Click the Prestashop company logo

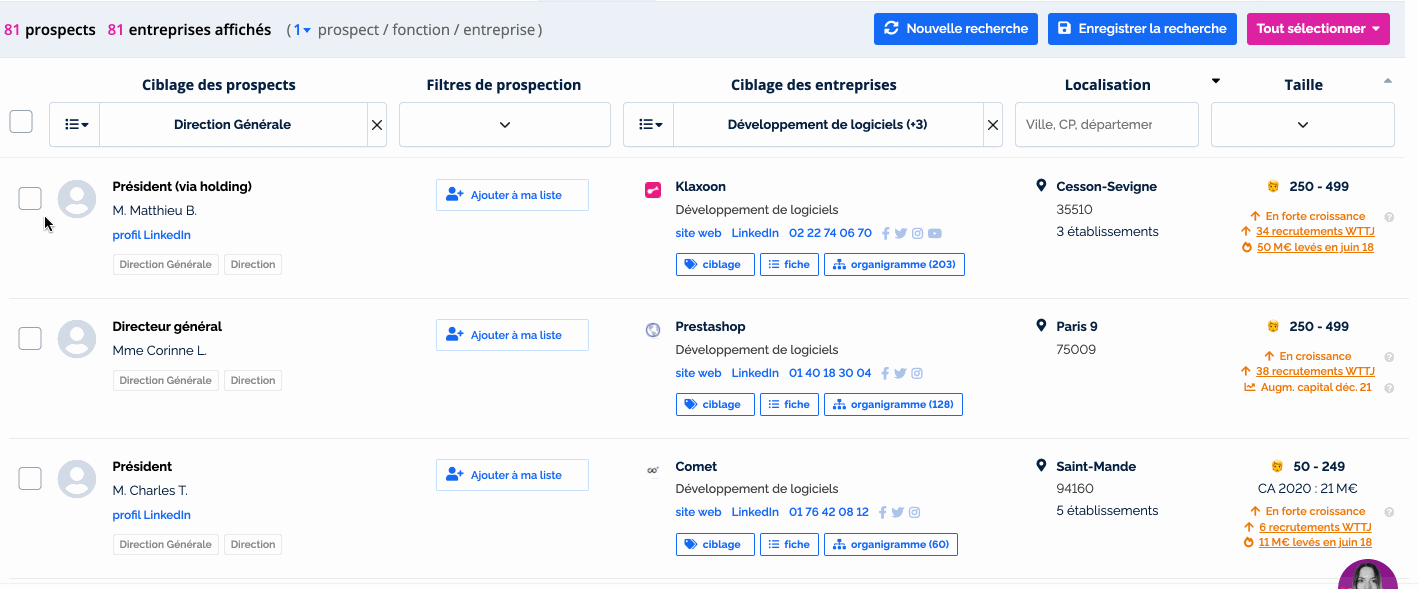(653, 329)
